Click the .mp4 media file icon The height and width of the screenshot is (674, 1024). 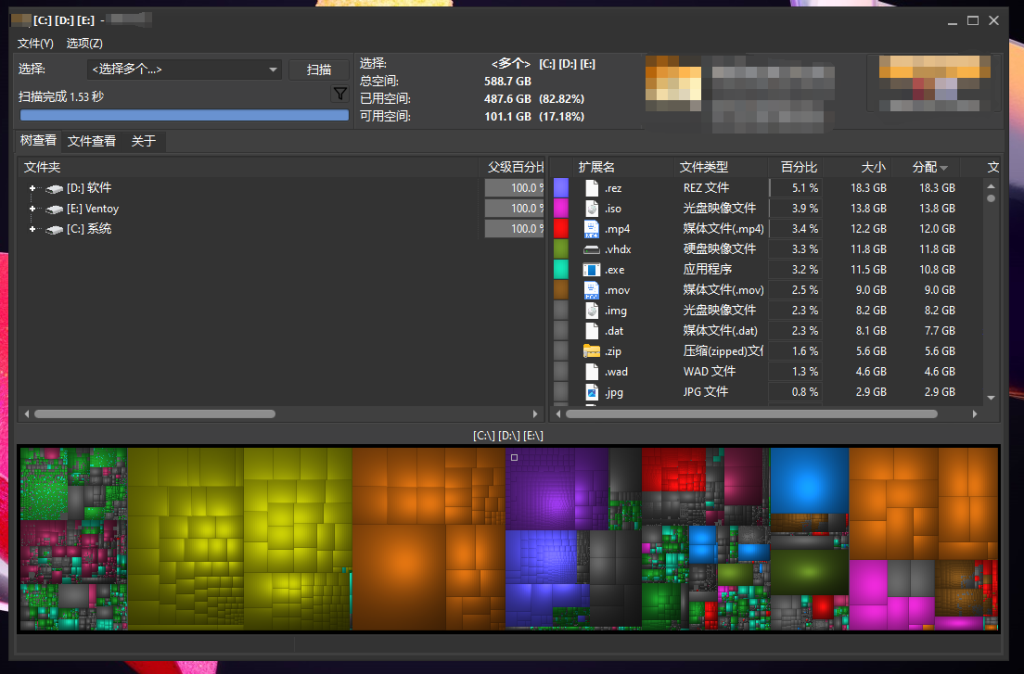(591, 229)
